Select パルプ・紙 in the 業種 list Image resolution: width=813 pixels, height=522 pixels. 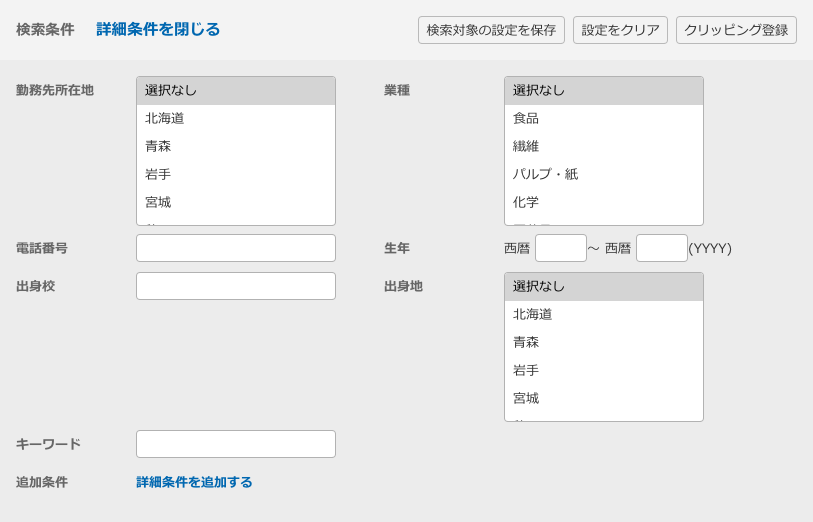[x=545, y=174]
